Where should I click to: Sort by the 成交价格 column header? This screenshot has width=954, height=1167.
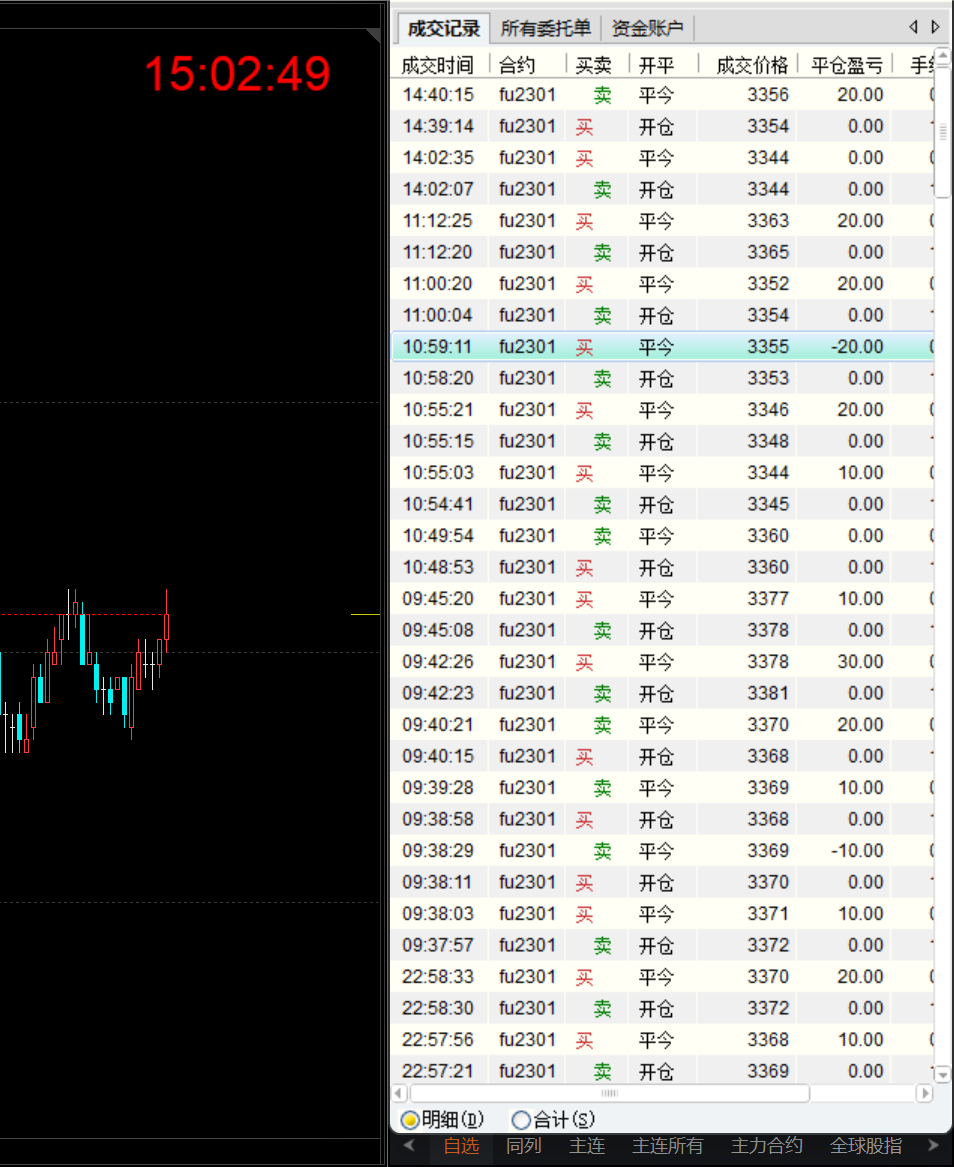pyautogui.click(x=752, y=66)
